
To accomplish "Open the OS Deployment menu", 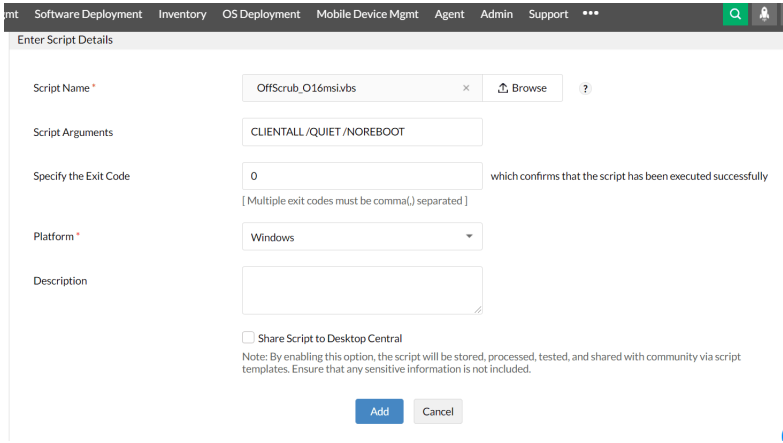I will (261, 14).
